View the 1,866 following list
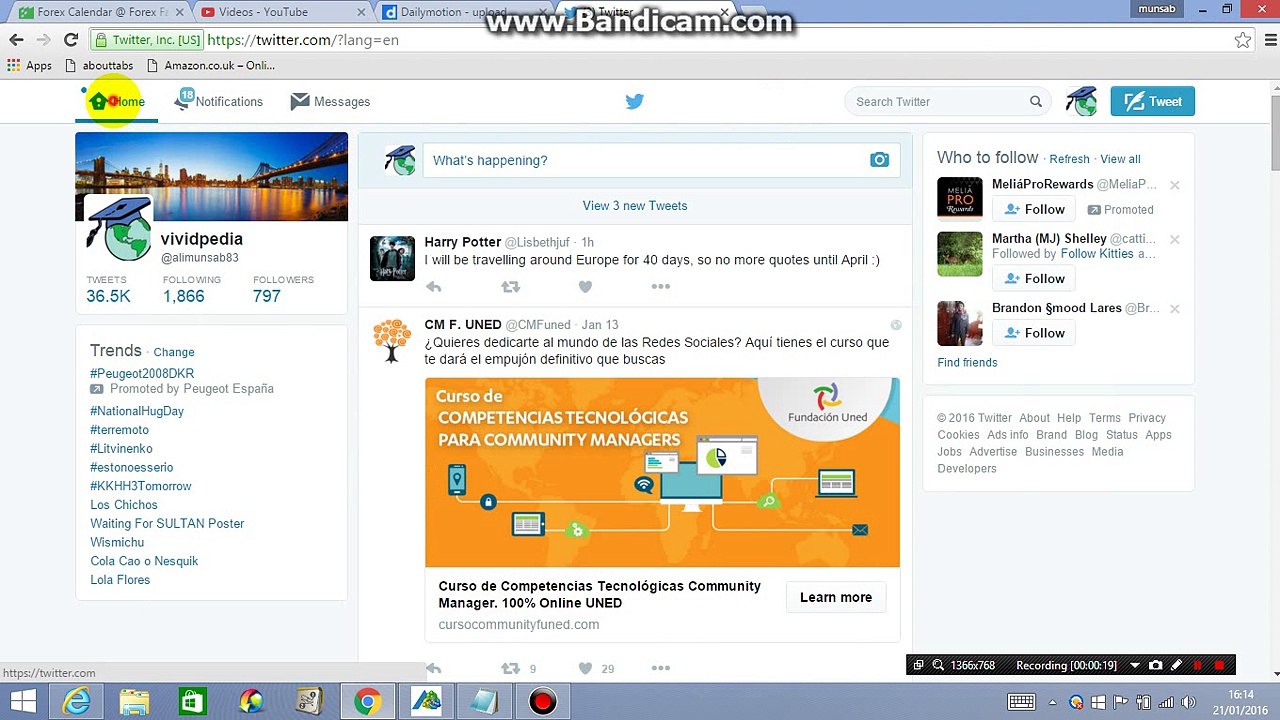 (183, 296)
